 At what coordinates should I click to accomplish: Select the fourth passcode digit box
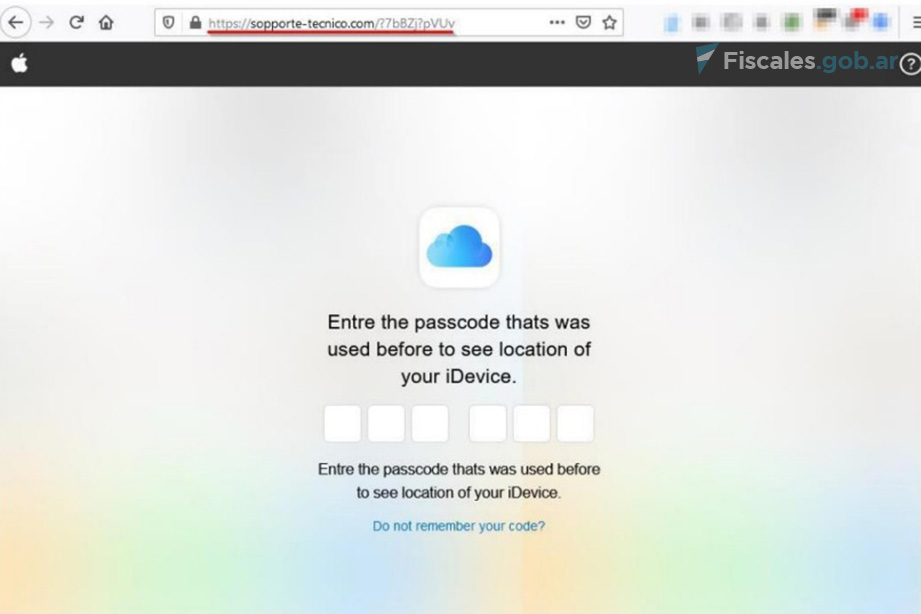point(488,423)
